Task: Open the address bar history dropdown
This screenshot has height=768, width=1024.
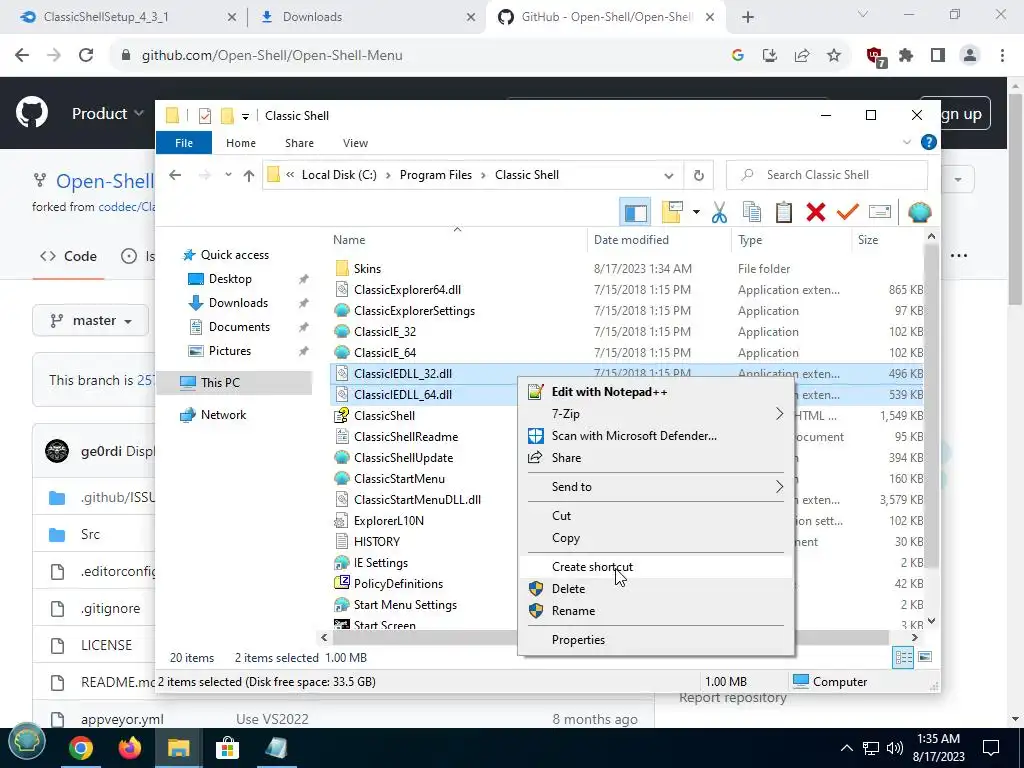Action: coord(669,175)
